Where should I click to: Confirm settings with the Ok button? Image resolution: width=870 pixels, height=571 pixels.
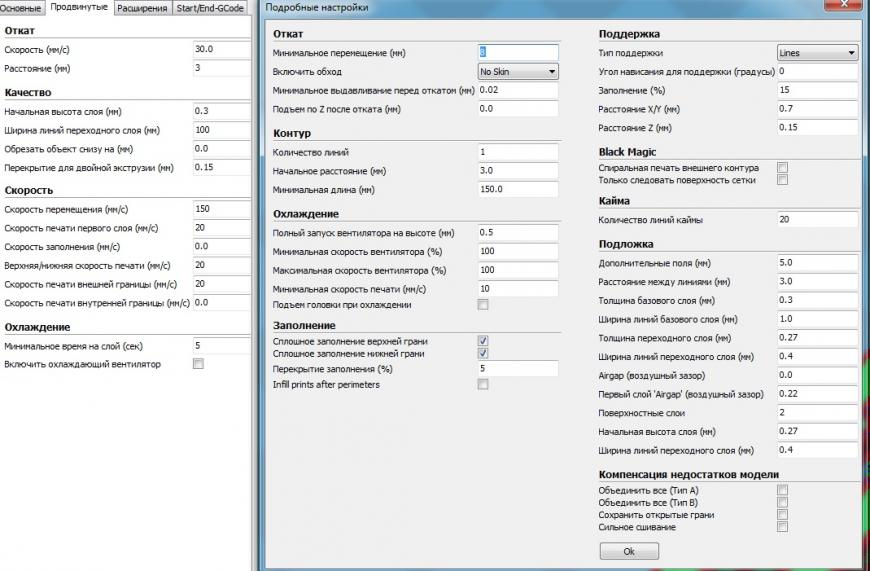[x=629, y=551]
